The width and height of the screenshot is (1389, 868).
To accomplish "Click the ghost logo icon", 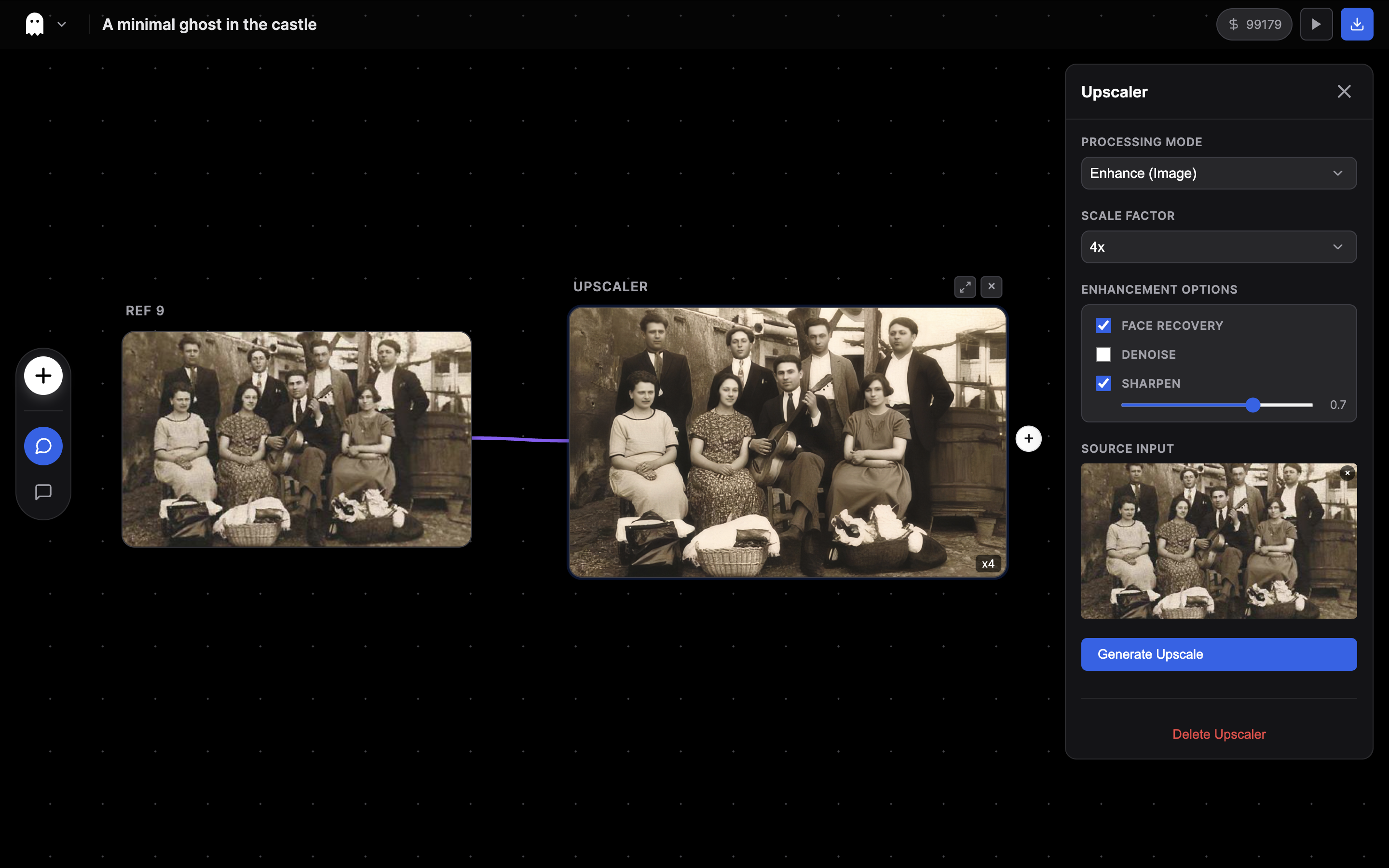I will (x=34, y=24).
